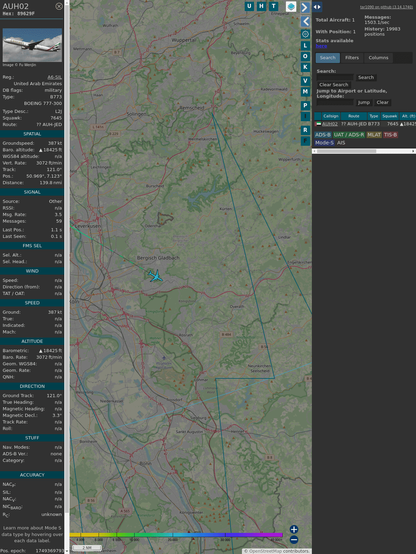
Task: Click the U map button
Action: (250, 6)
